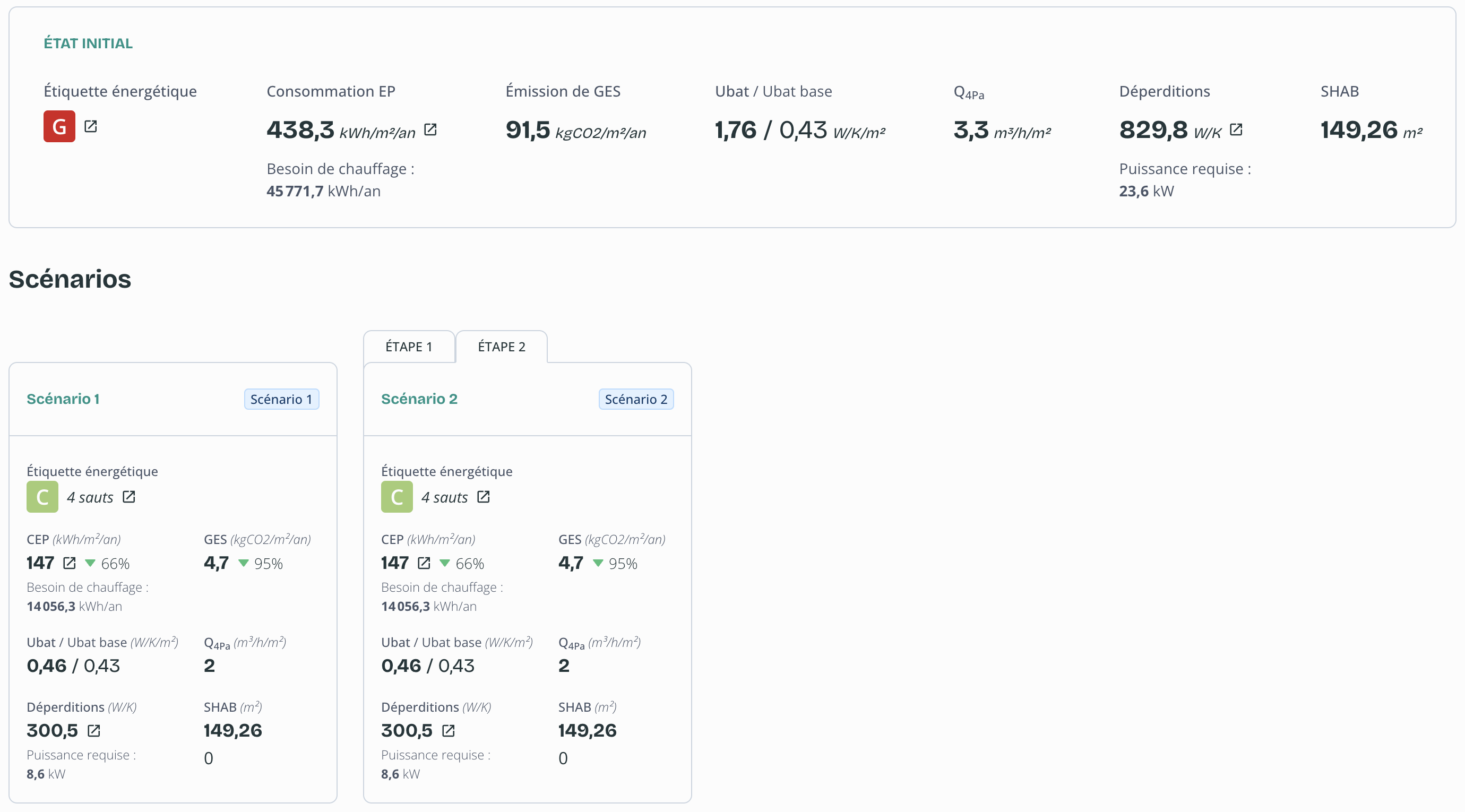The image size is (1465, 812).
Task: Click the blue Scénario 2 badge
Action: [636, 399]
